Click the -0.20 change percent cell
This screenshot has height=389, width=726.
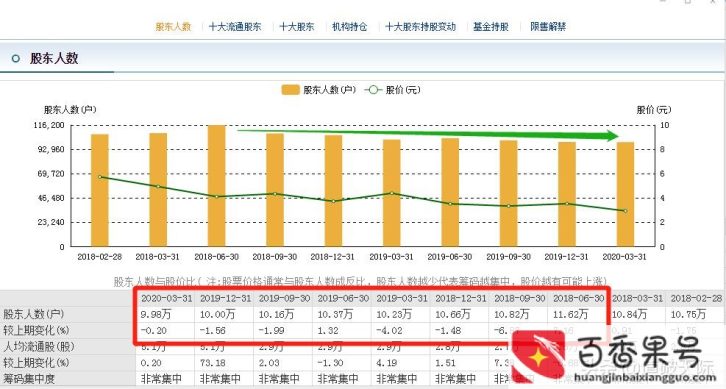pyautogui.click(x=154, y=331)
